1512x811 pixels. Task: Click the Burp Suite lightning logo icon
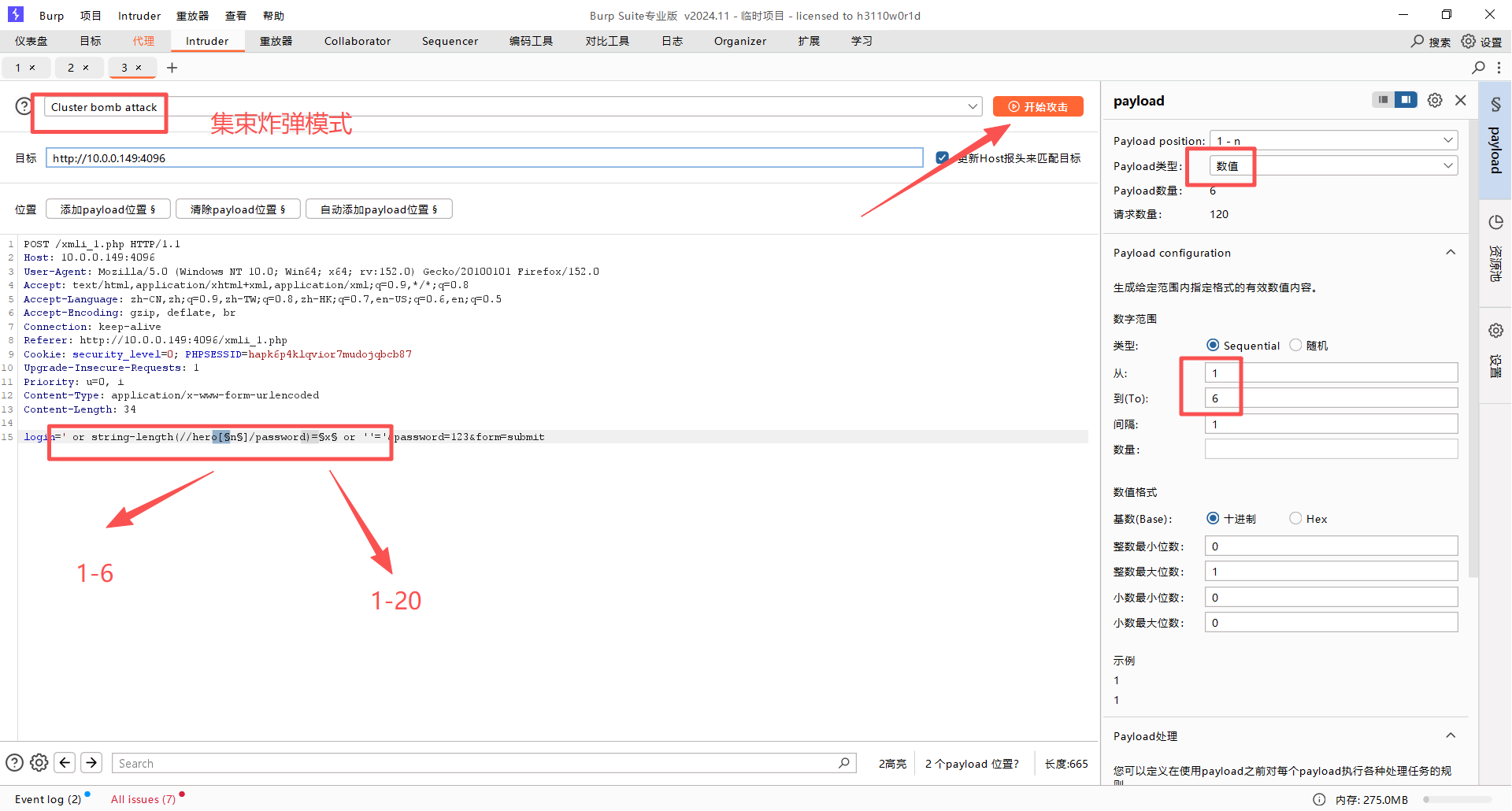click(x=16, y=15)
